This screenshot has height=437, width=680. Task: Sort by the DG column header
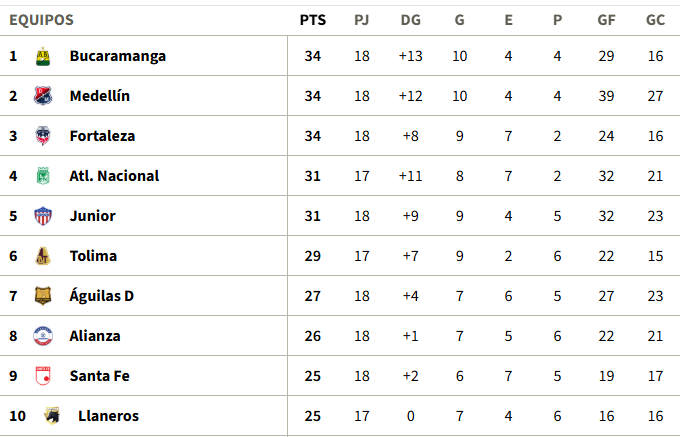click(410, 19)
